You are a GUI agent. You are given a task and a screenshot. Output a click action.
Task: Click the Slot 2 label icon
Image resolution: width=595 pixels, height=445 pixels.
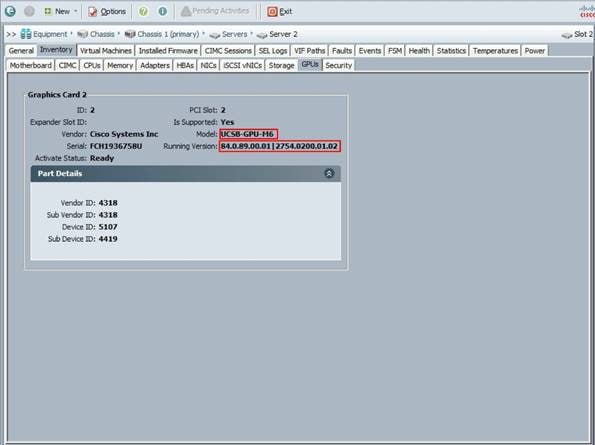(x=567, y=35)
